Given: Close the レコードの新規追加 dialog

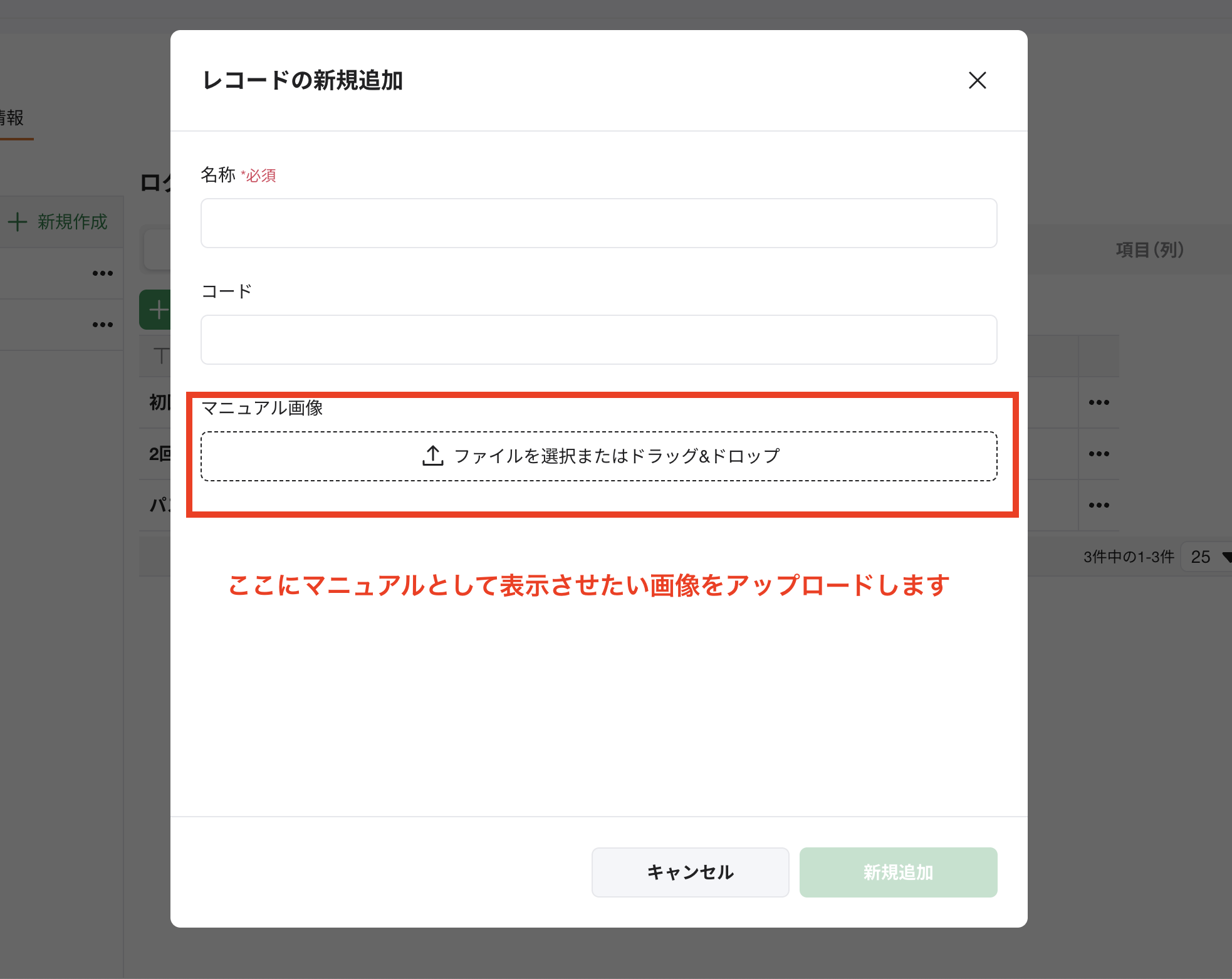Looking at the screenshot, I should (x=977, y=81).
